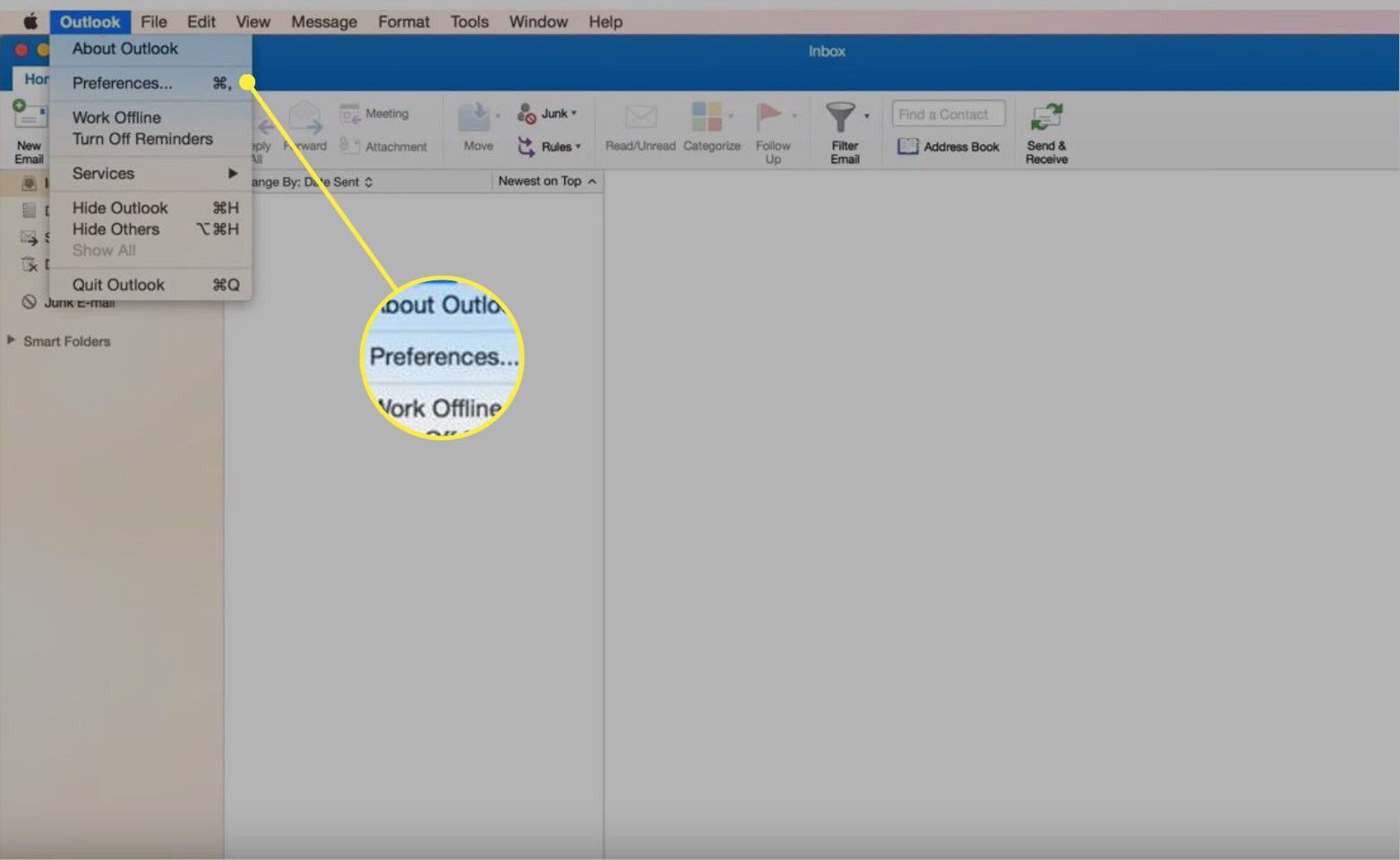The width and height of the screenshot is (1400, 860).
Task: Click the Read/Unread envelope icon
Action: pyautogui.click(x=640, y=117)
